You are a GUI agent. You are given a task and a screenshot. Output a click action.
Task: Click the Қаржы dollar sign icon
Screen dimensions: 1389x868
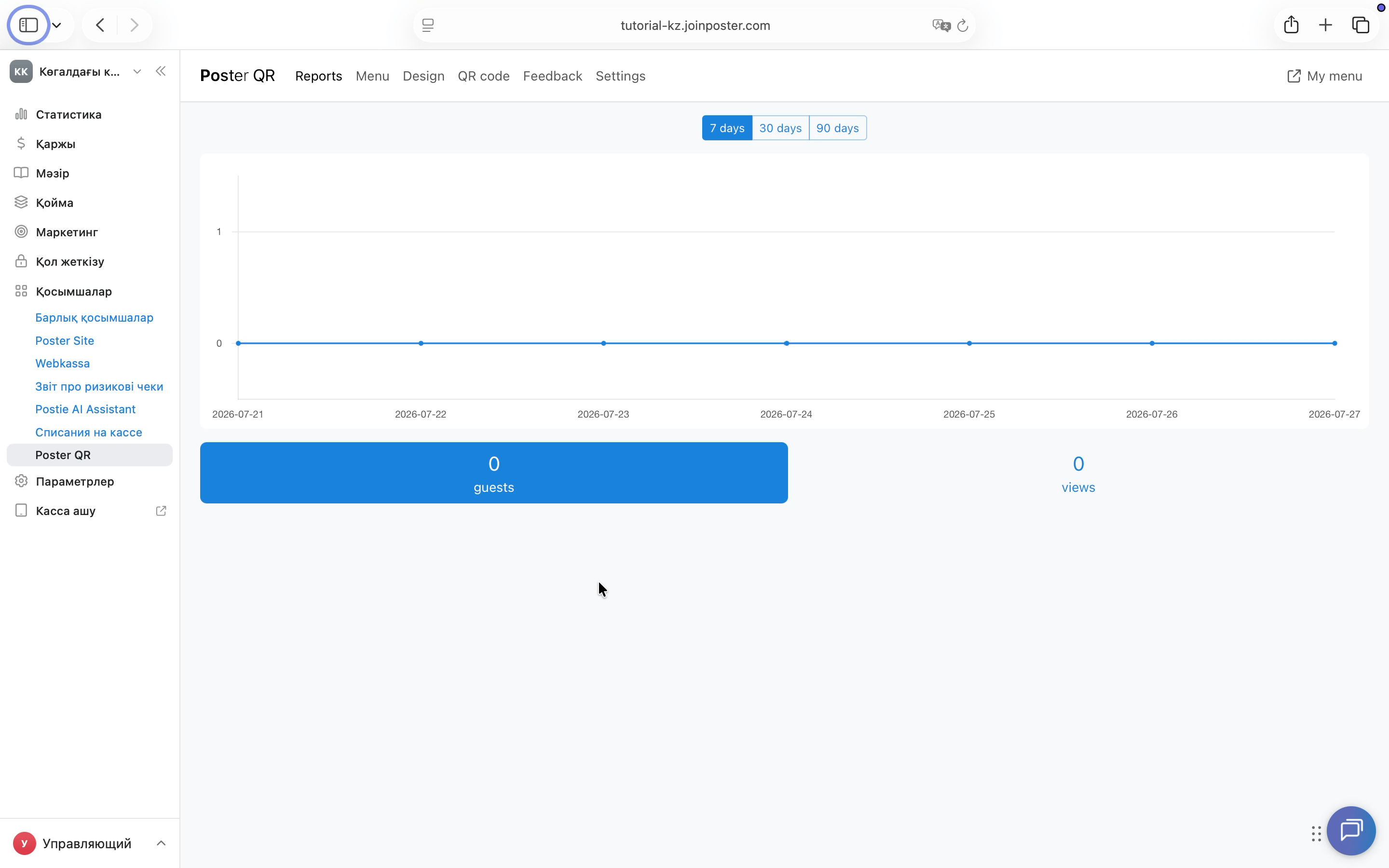(21, 144)
